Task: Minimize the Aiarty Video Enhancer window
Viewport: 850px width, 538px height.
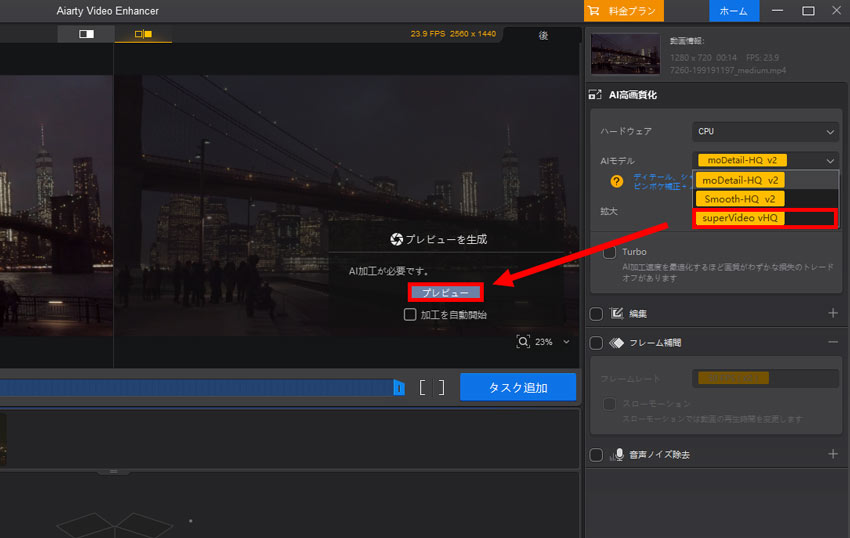Action: click(777, 10)
